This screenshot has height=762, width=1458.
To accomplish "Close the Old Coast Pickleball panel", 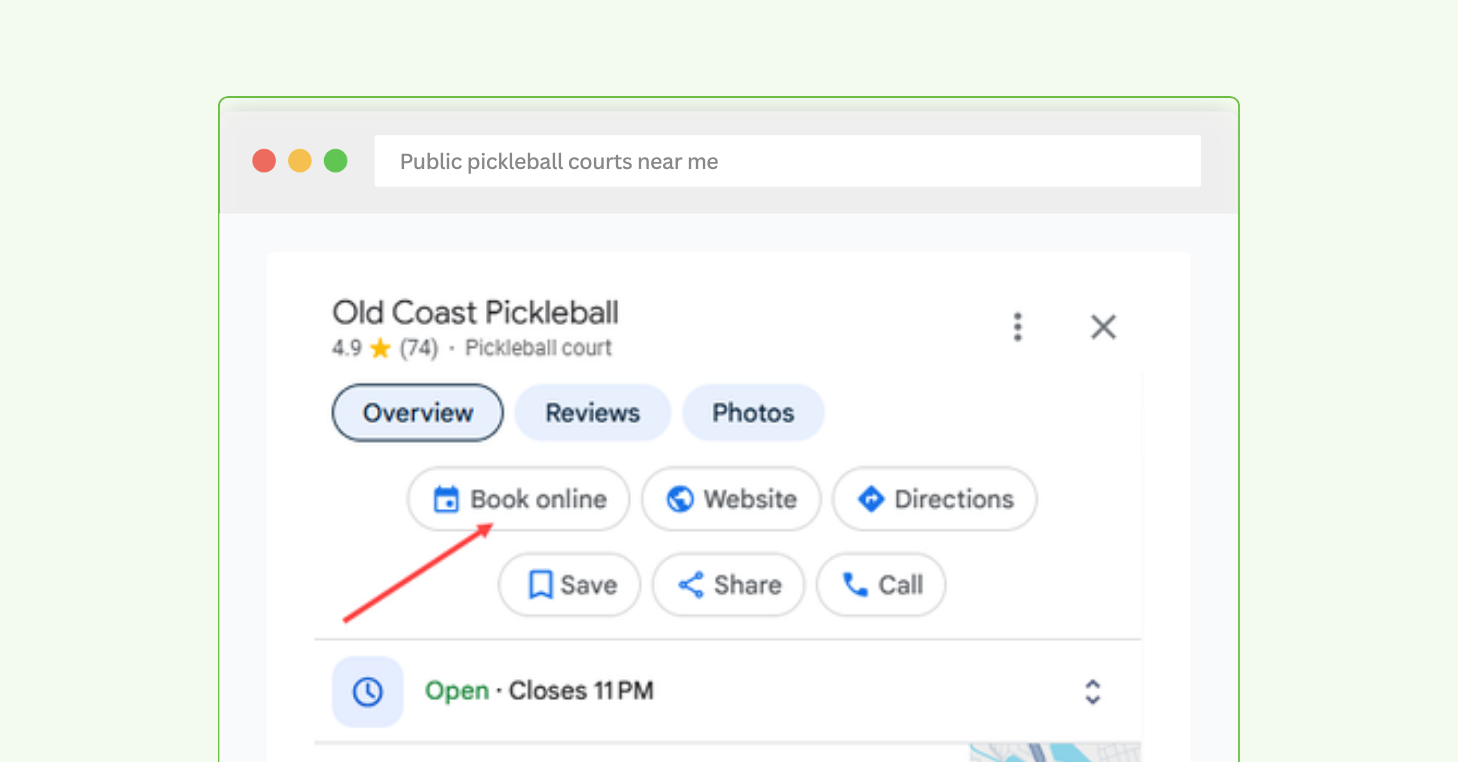I will coord(1103,327).
